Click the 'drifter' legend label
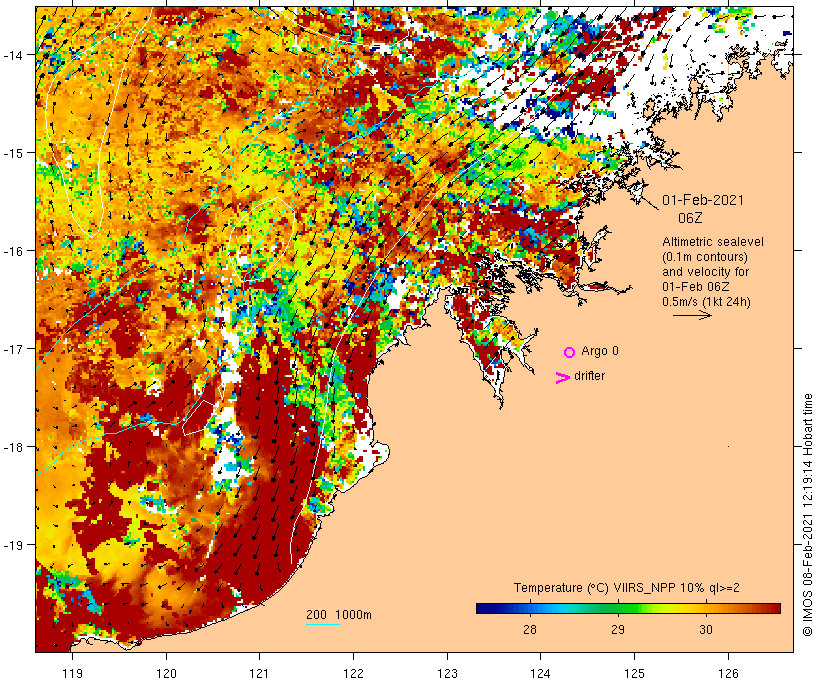Screen dimensions: 820x680 click(x=589, y=376)
